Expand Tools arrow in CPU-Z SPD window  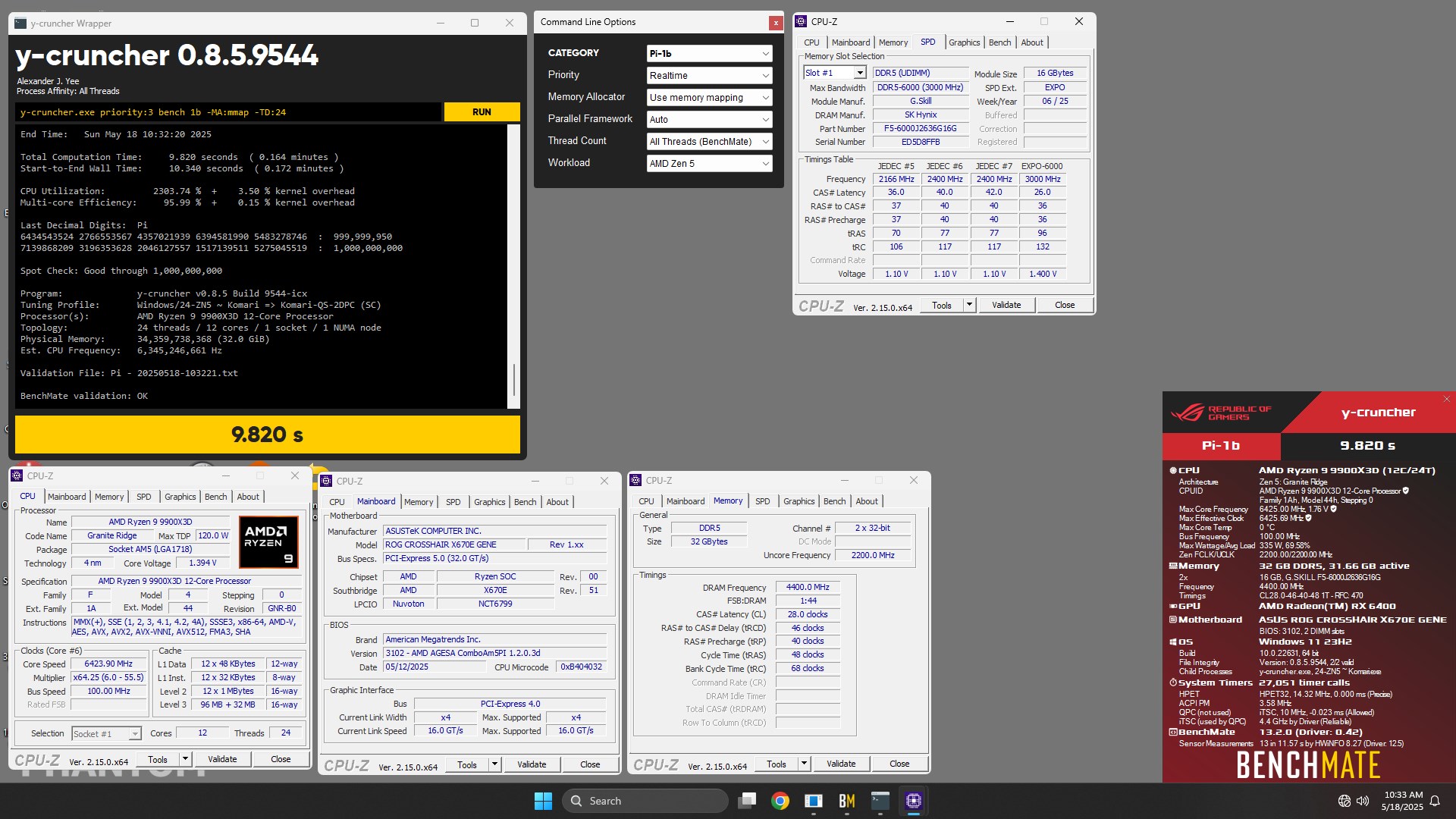[968, 305]
